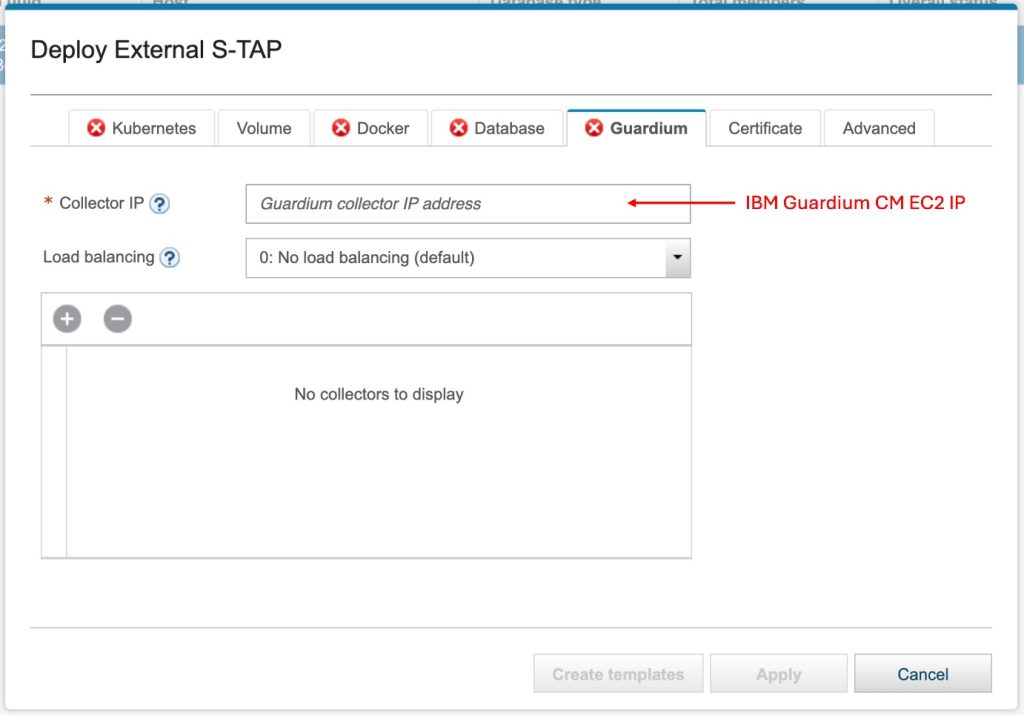Image resolution: width=1024 pixels, height=716 pixels.
Task: Click 'No collectors to display' text
Action: (x=379, y=394)
